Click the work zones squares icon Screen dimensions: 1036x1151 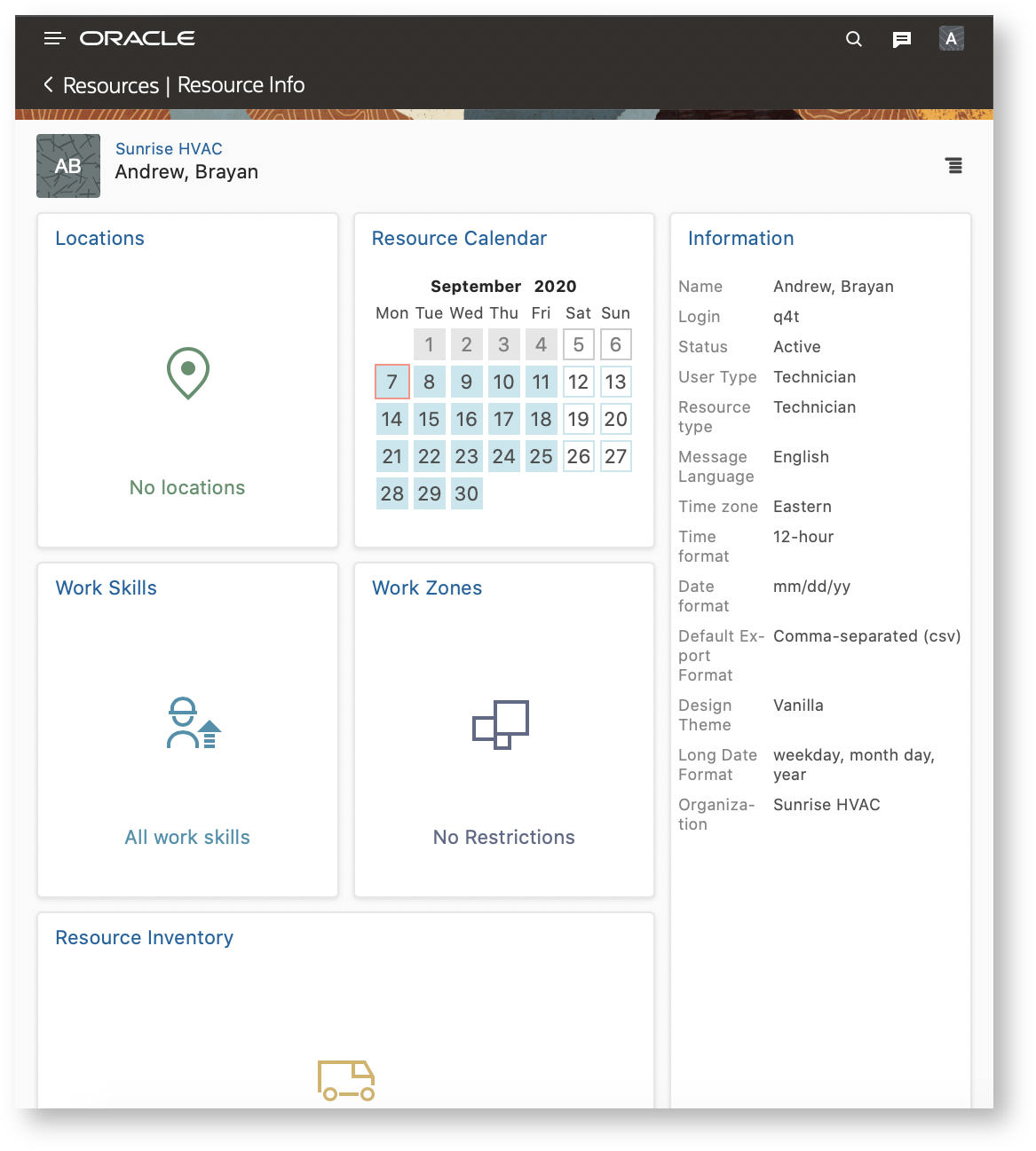click(501, 724)
